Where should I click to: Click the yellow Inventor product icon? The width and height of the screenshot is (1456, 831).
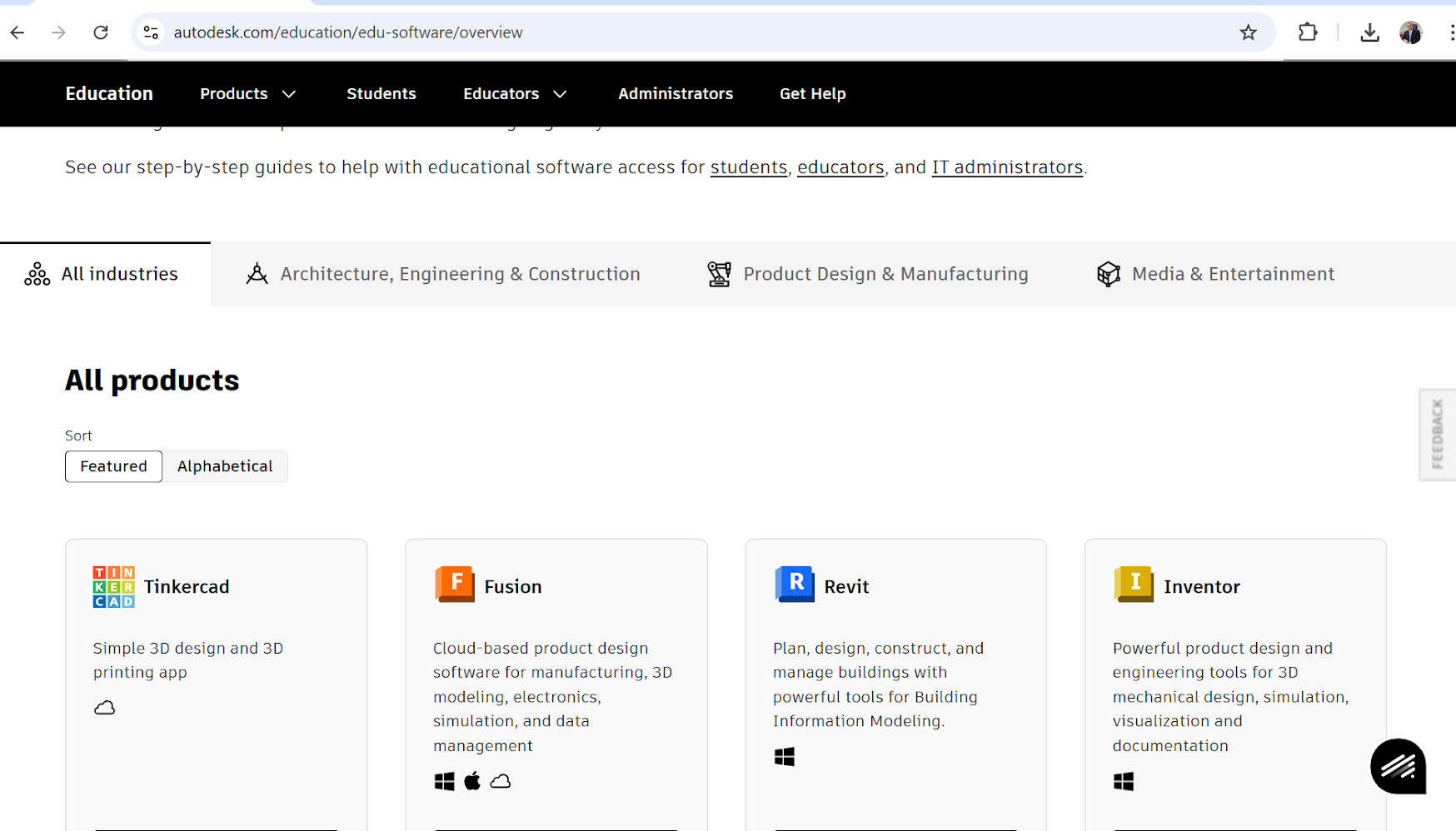point(1133,585)
